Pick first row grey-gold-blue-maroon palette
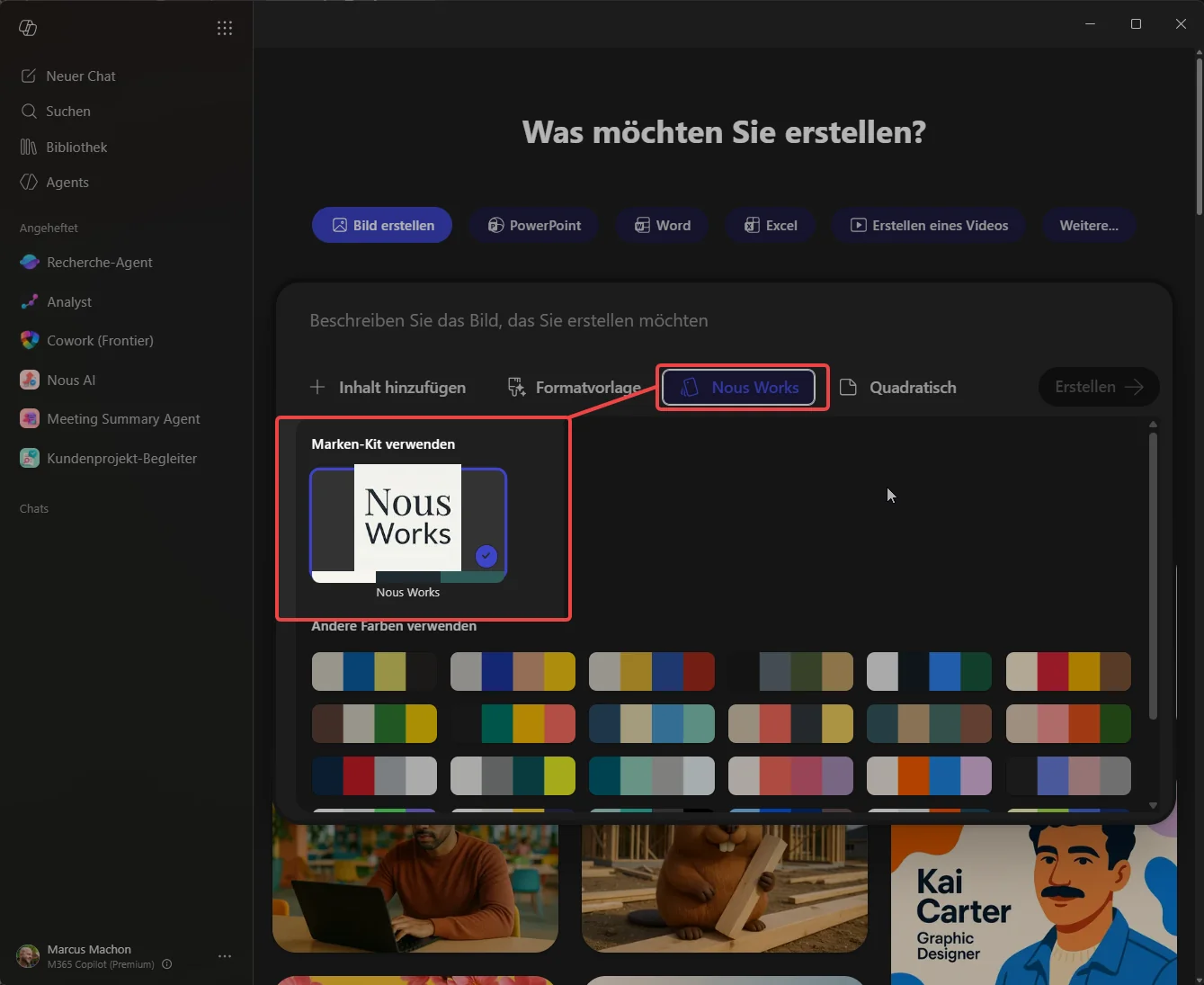Image resolution: width=1204 pixels, height=985 pixels. [652, 672]
